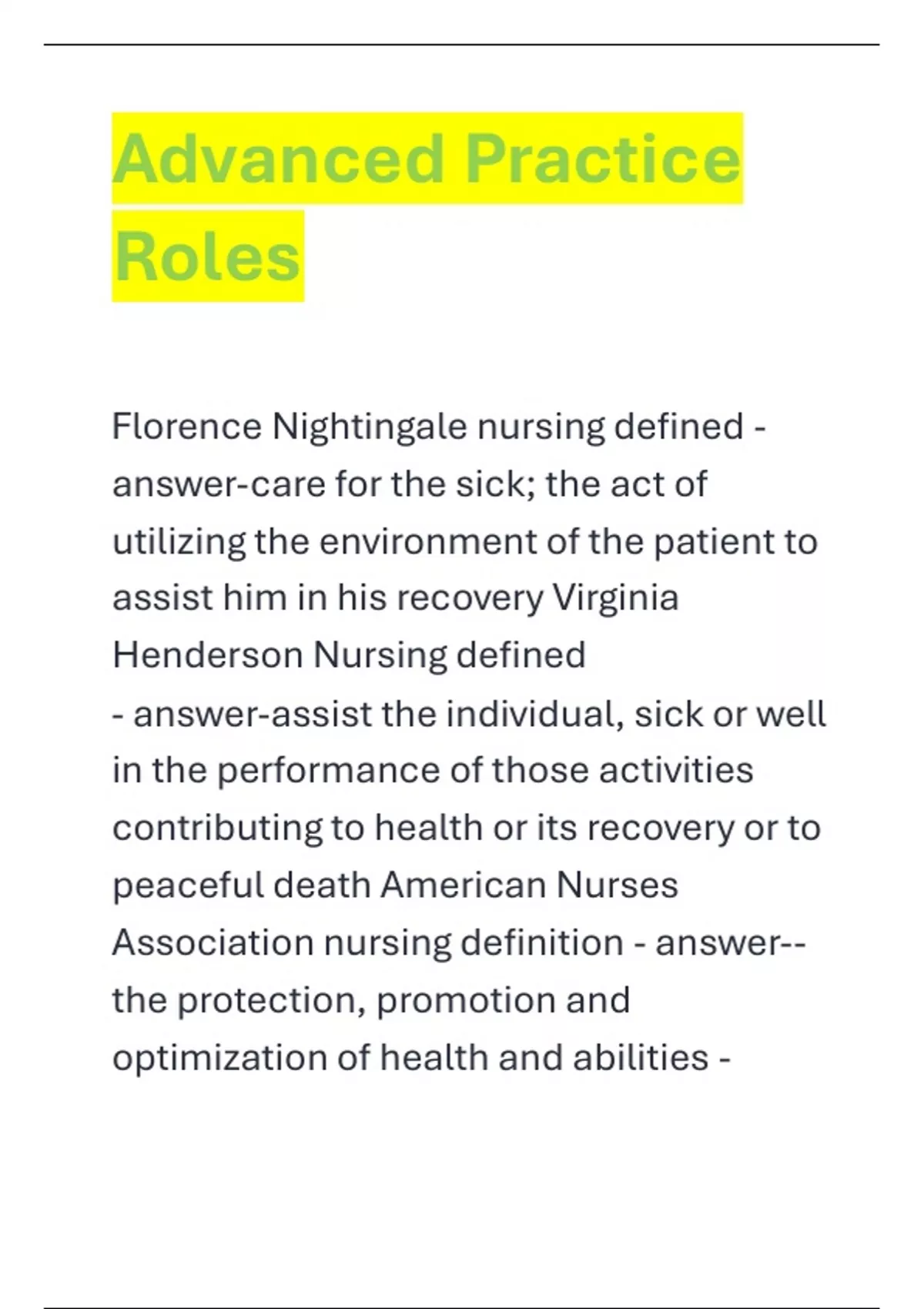This screenshot has width=924, height=1309.
Task: Click the phrase "answer-assist" in the text
Action: [253, 714]
